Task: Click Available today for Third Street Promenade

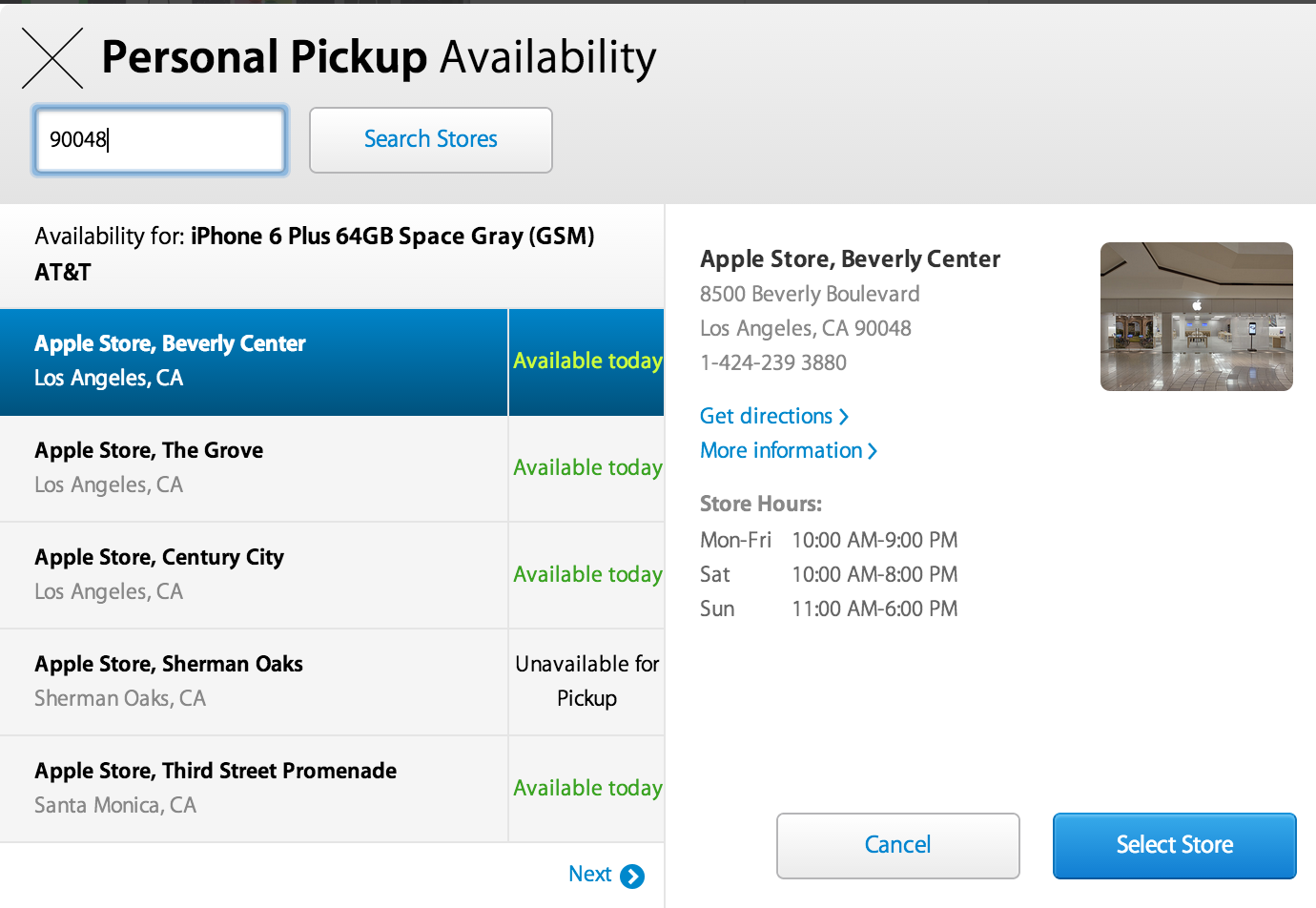Action: (x=587, y=788)
